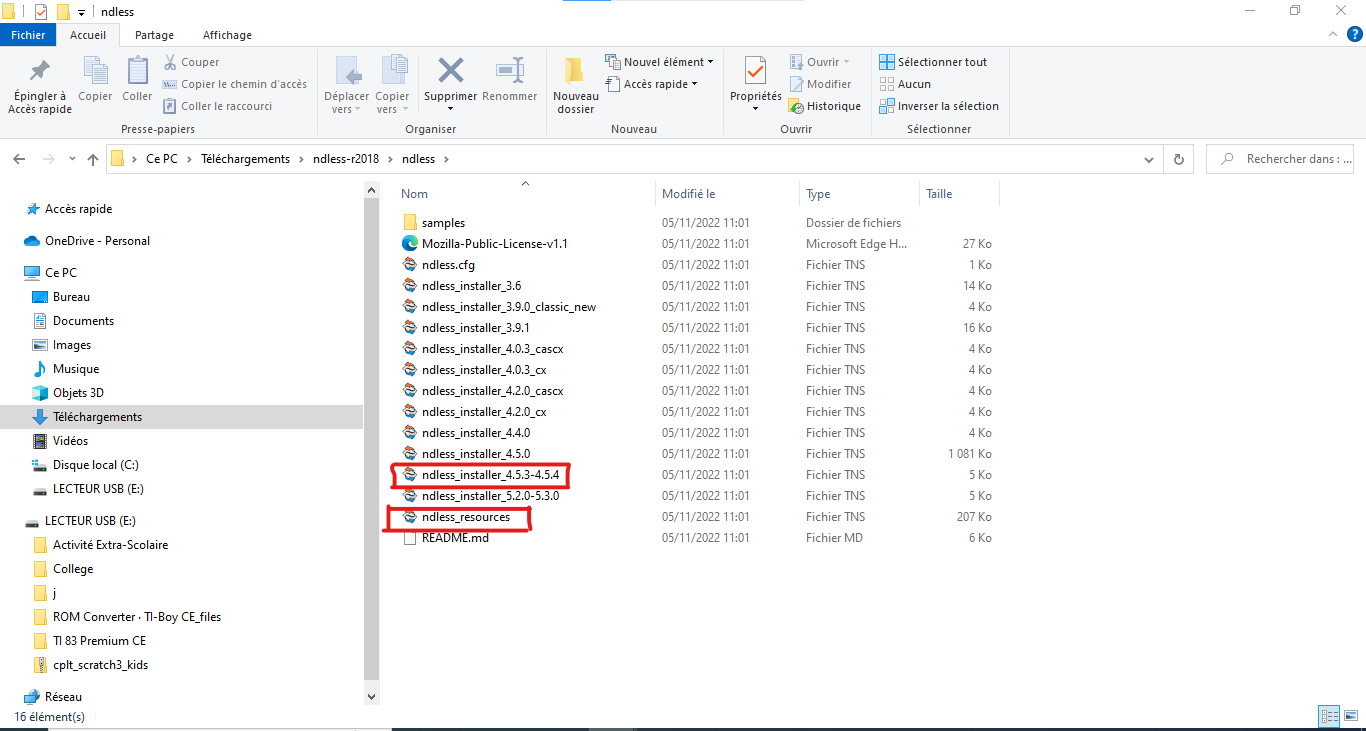1366x731 pixels.
Task: Click the Coller clipboard icon
Action: click(x=137, y=72)
